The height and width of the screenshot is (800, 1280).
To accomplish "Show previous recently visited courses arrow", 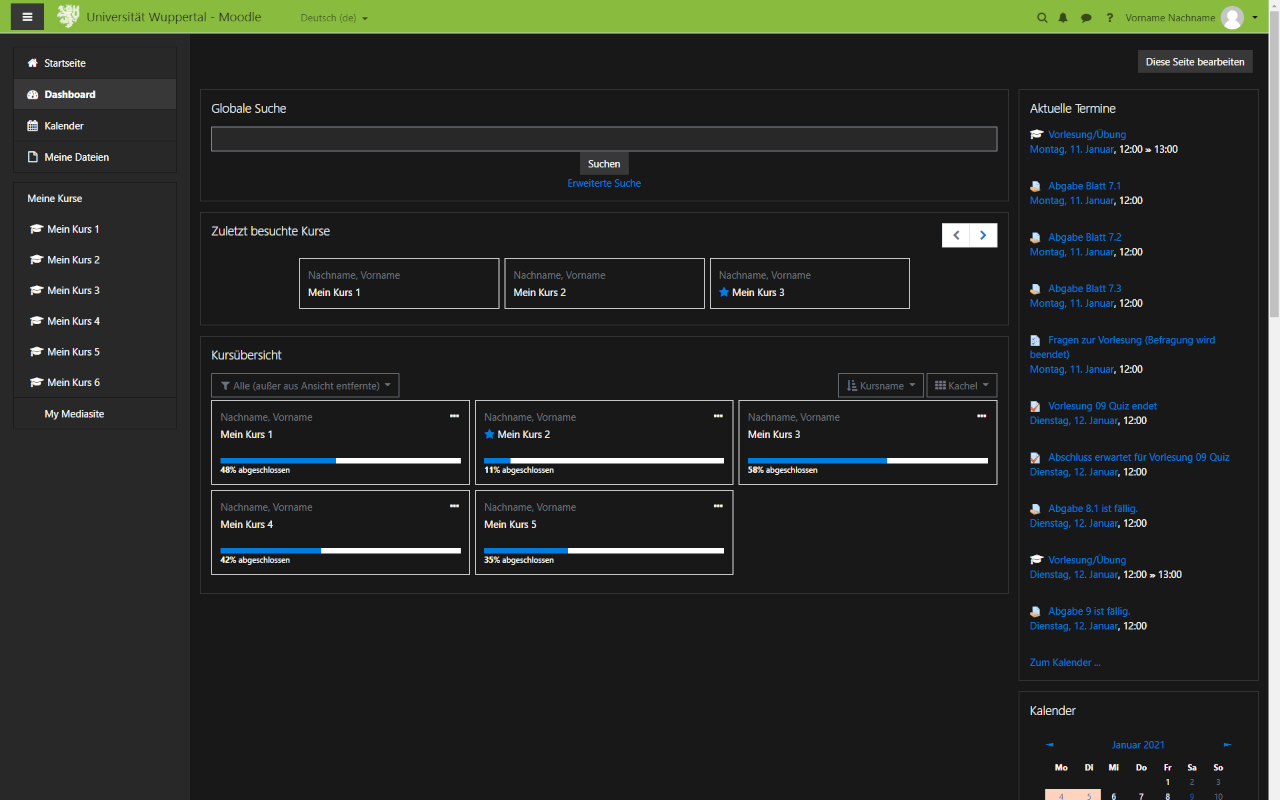I will (x=956, y=235).
